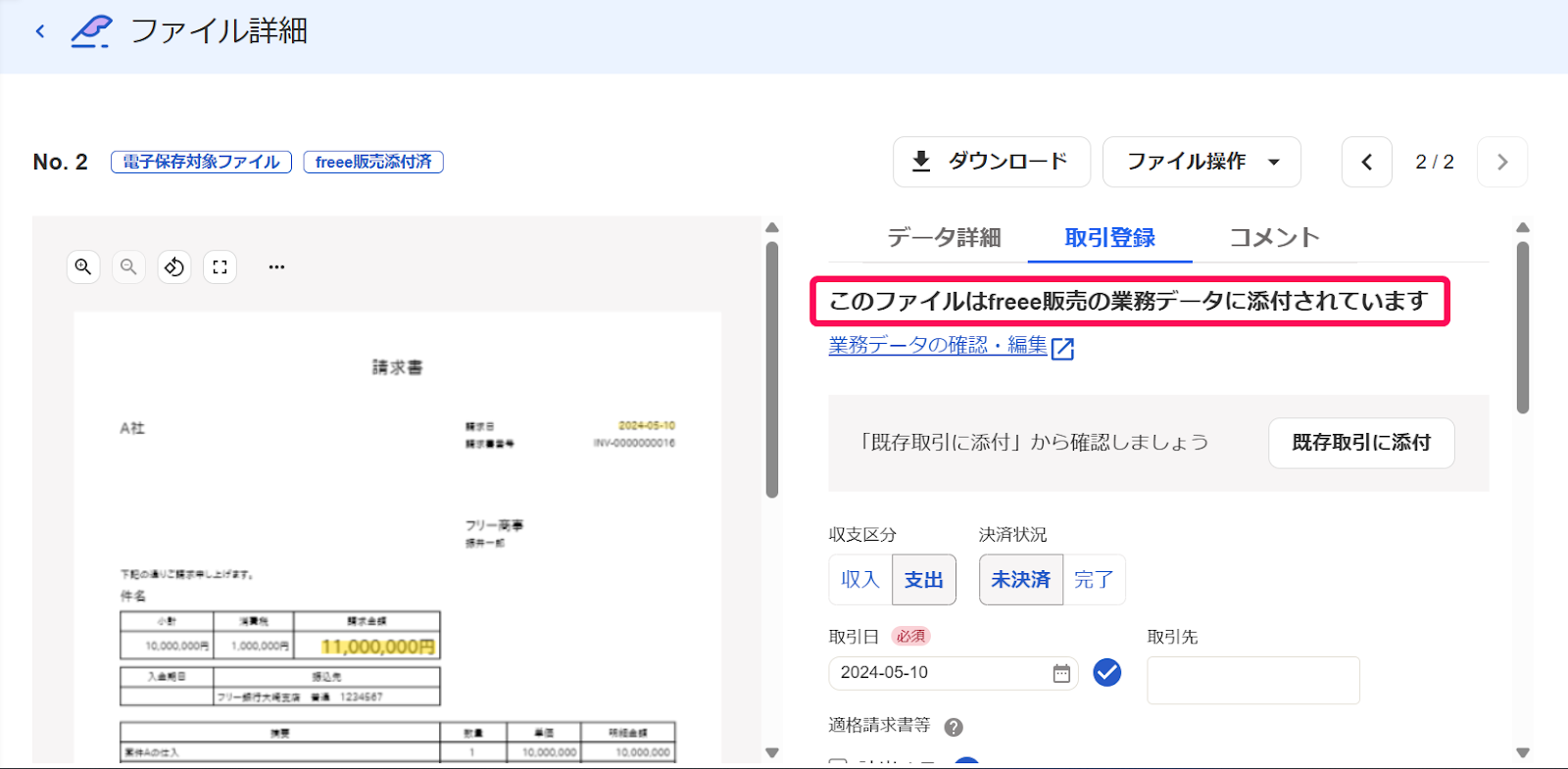
Task: Select 支出 as the 収支区分
Action: point(923,580)
